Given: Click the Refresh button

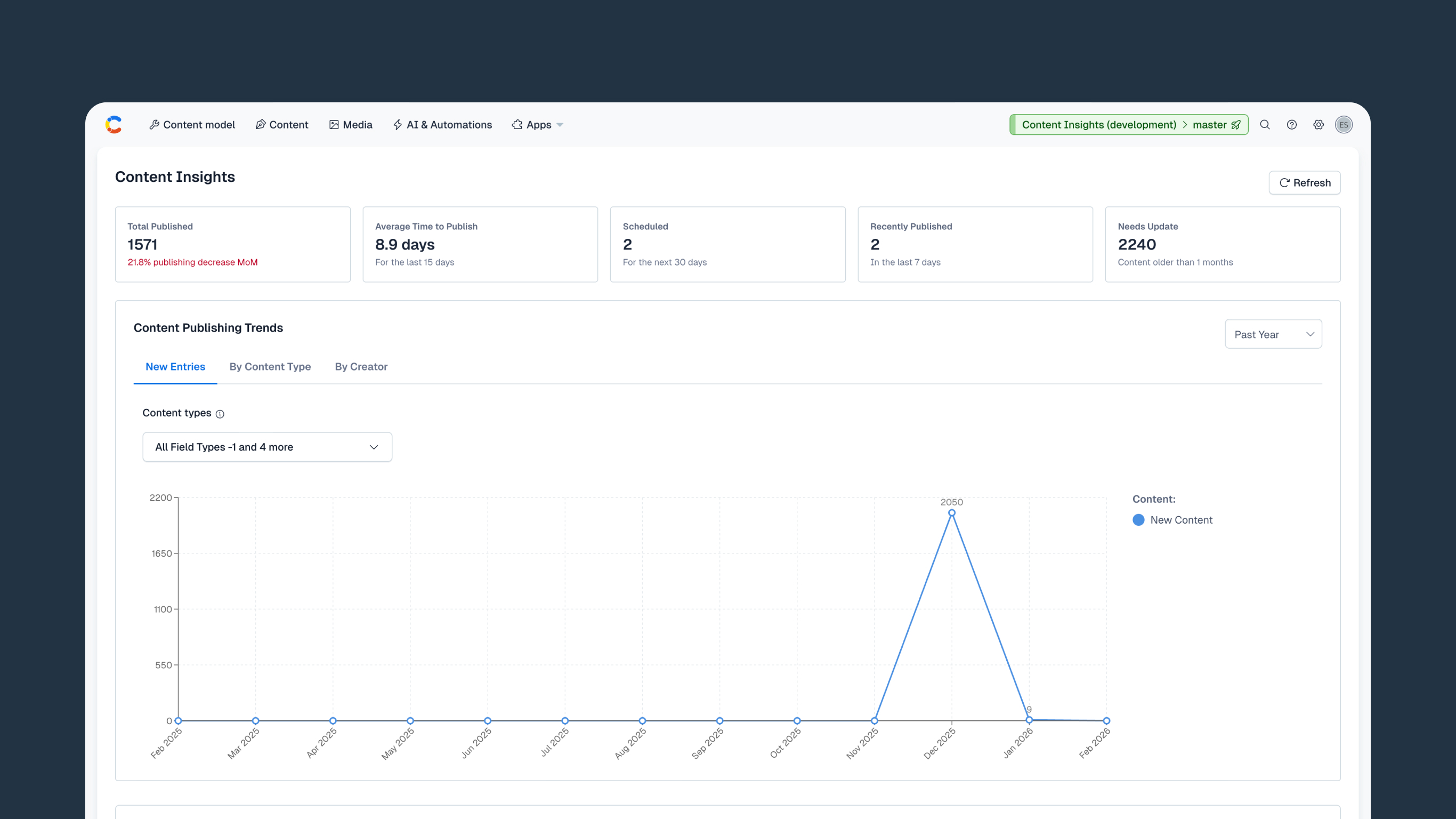Looking at the screenshot, I should pos(1305,182).
